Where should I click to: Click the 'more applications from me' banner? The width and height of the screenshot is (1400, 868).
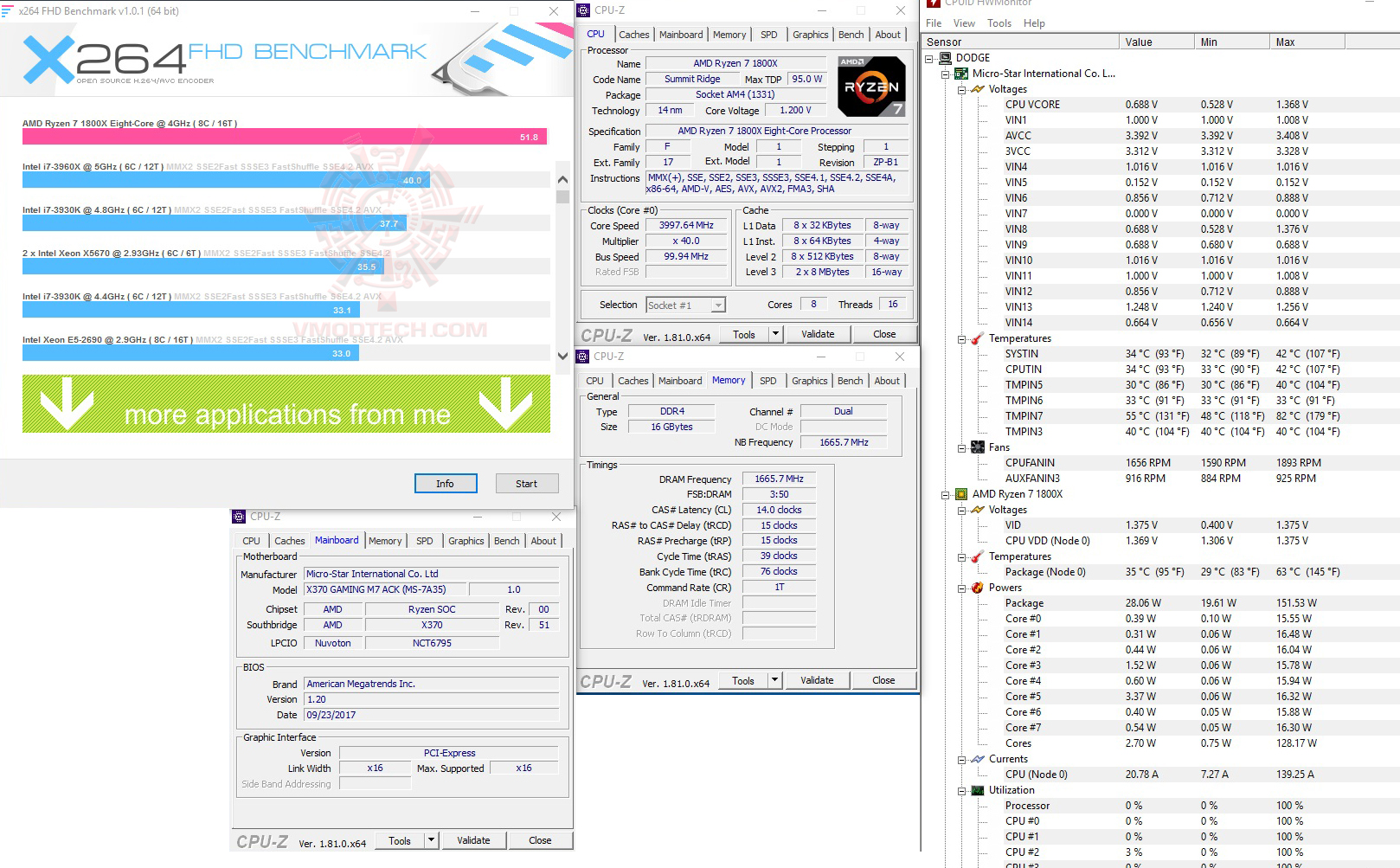point(286,413)
